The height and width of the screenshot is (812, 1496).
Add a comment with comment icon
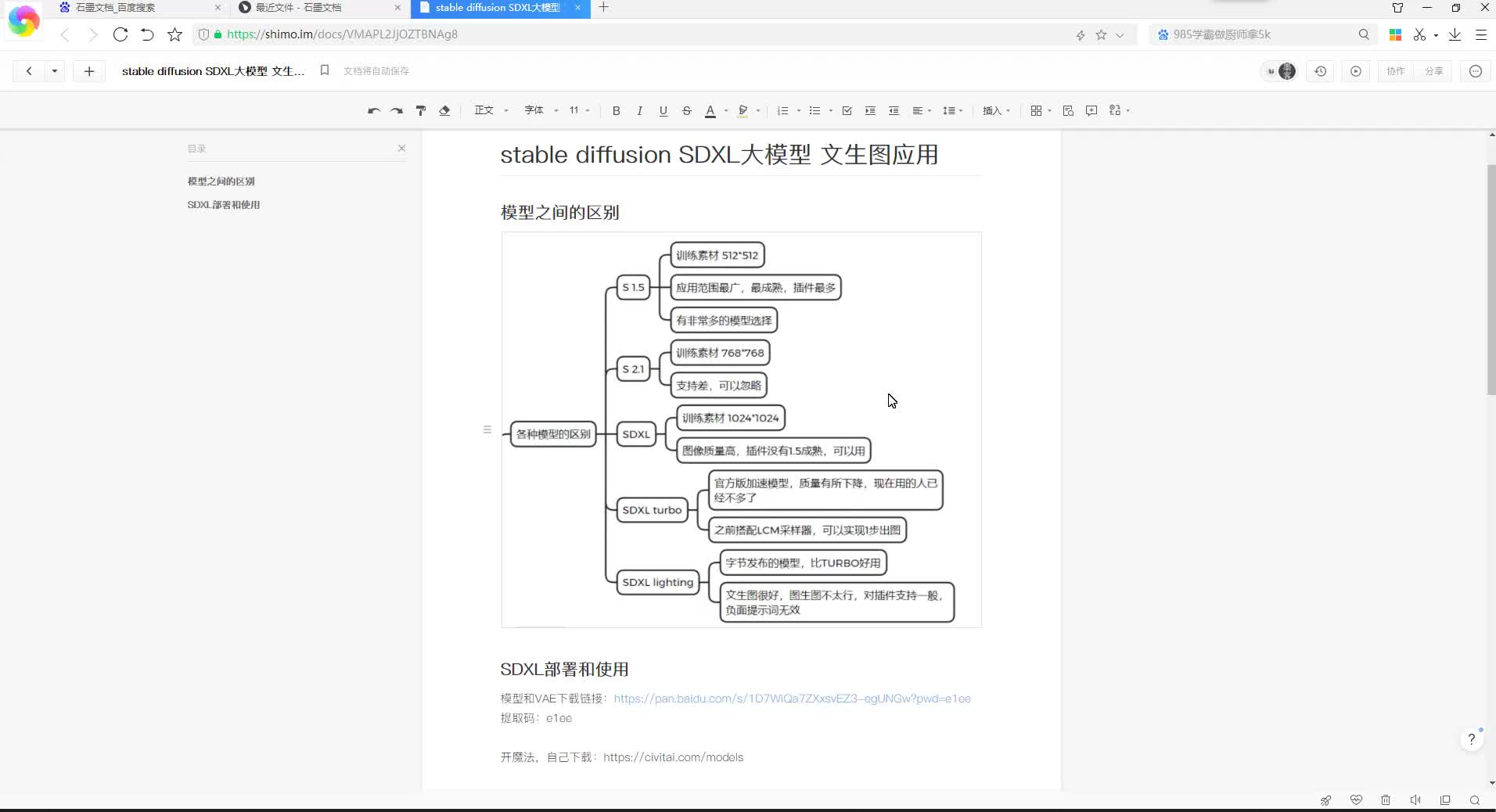tap(1091, 111)
